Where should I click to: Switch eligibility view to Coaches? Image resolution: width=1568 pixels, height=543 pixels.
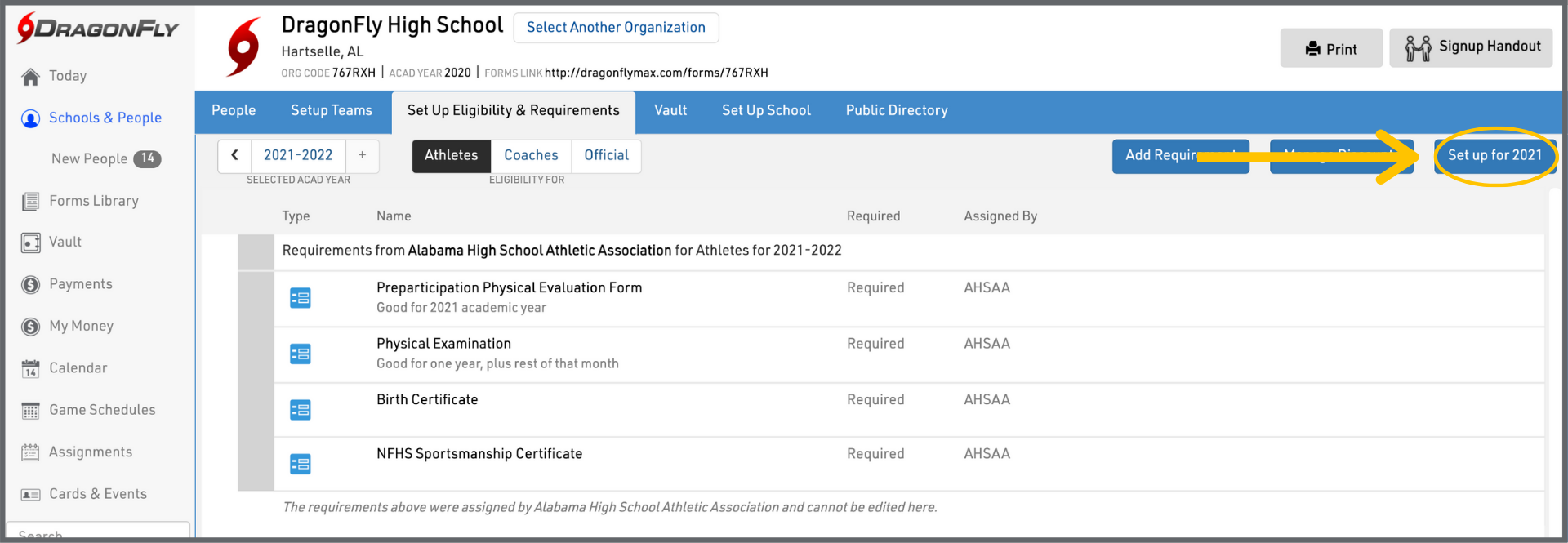(531, 156)
